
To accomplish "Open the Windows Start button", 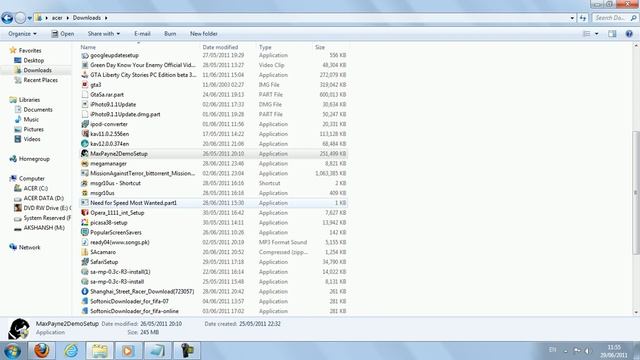I will pyautogui.click(x=13, y=351).
